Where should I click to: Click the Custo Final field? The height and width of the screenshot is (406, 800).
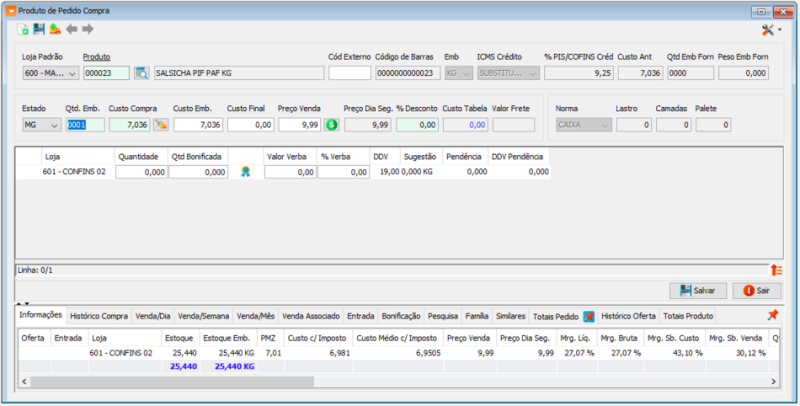251,125
